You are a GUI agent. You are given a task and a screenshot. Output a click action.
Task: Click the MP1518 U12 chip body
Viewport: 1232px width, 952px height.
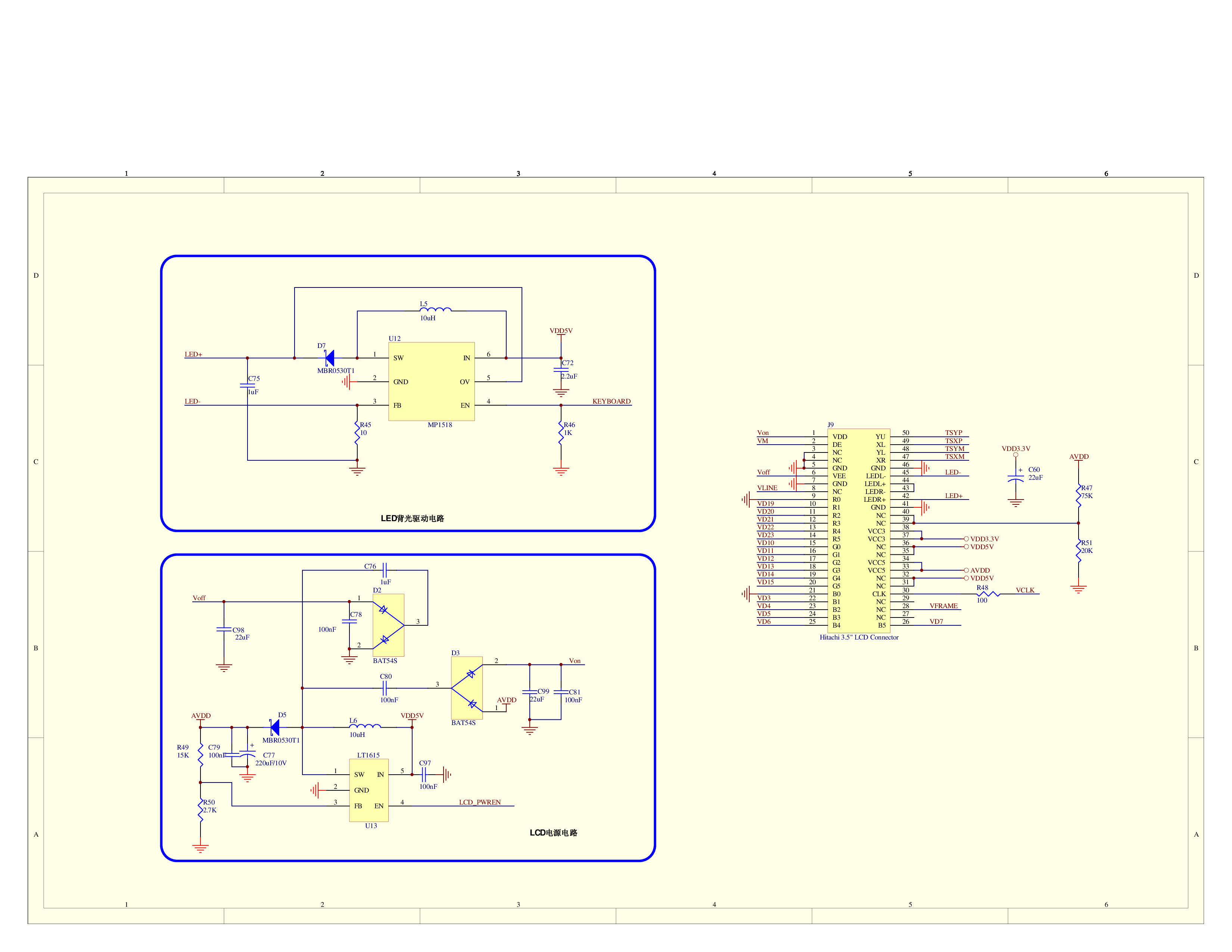pyautogui.click(x=431, y=381)
